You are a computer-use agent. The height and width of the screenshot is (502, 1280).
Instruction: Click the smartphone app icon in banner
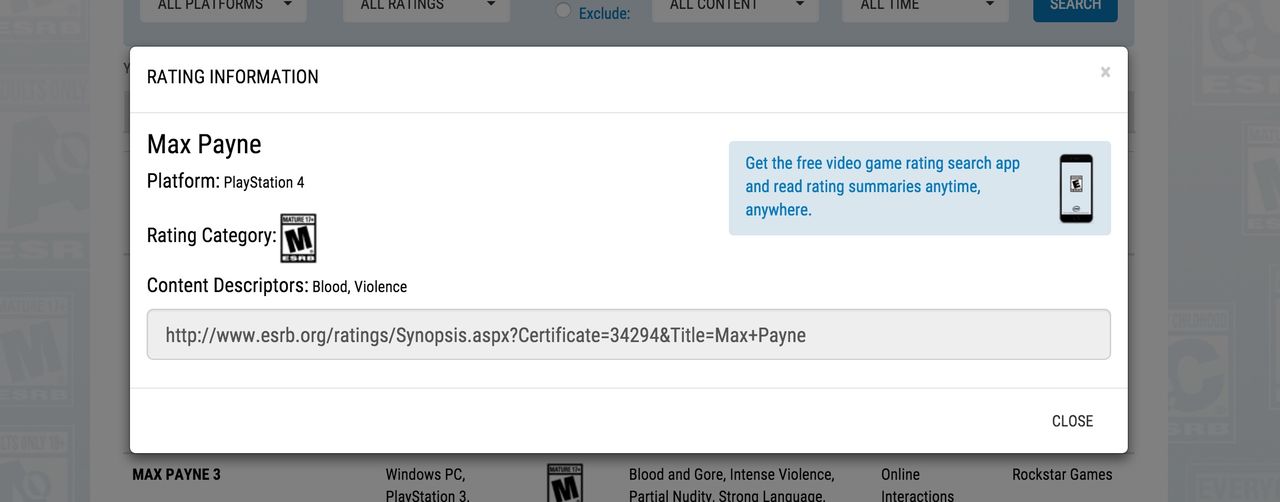[x=1076, y=188]
